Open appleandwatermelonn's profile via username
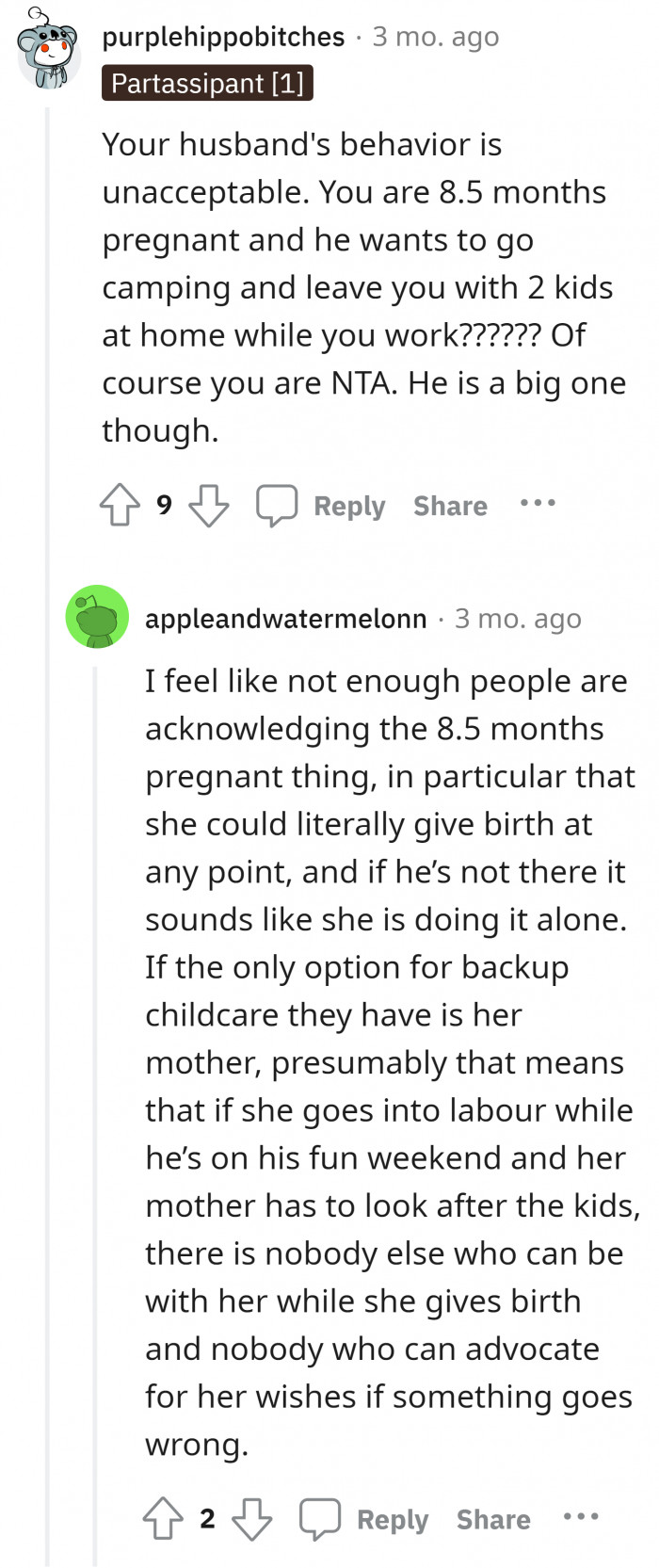The image size is (659, 1568). tap(284, 619)
